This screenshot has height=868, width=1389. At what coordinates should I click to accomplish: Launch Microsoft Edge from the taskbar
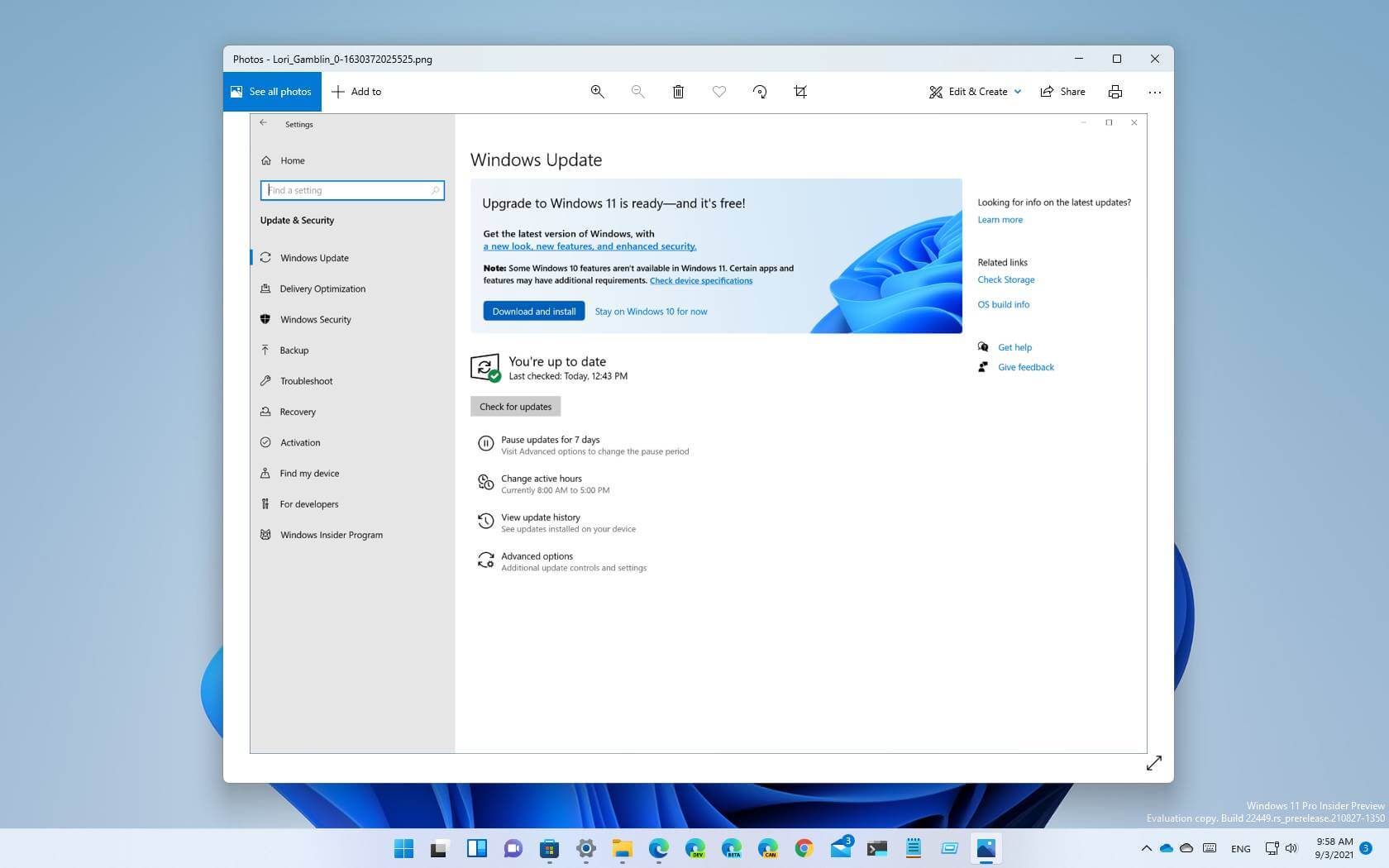coord(658,848)
